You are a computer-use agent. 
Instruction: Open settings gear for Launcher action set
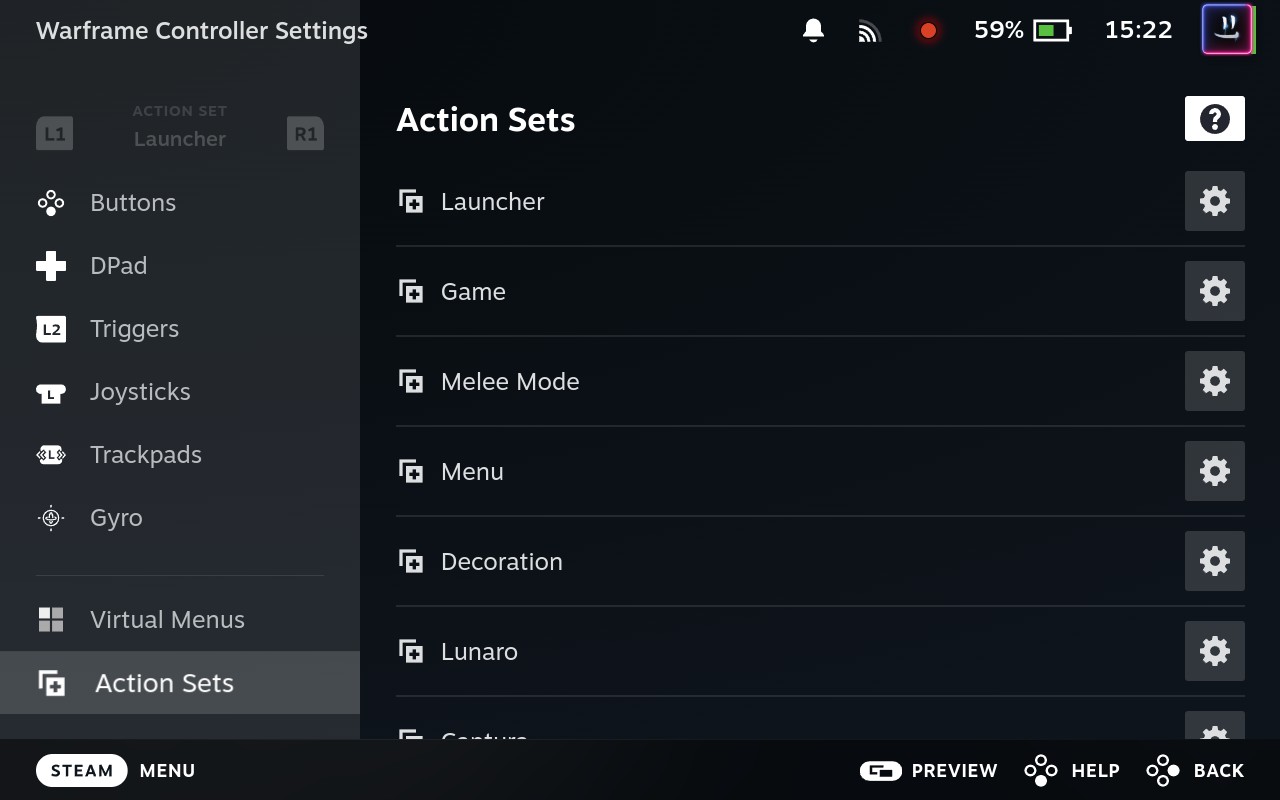coord(1214,201)
